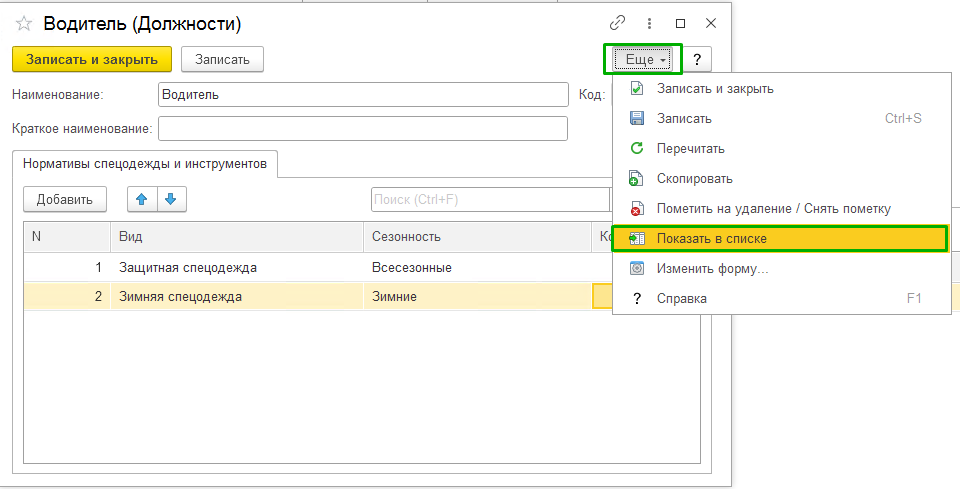Switch to Нормативы спецодежды и инструментов tab
Image resolution: width=960 pixels, height=489 pixels.
pyautogui.click(x=145, y=163)
